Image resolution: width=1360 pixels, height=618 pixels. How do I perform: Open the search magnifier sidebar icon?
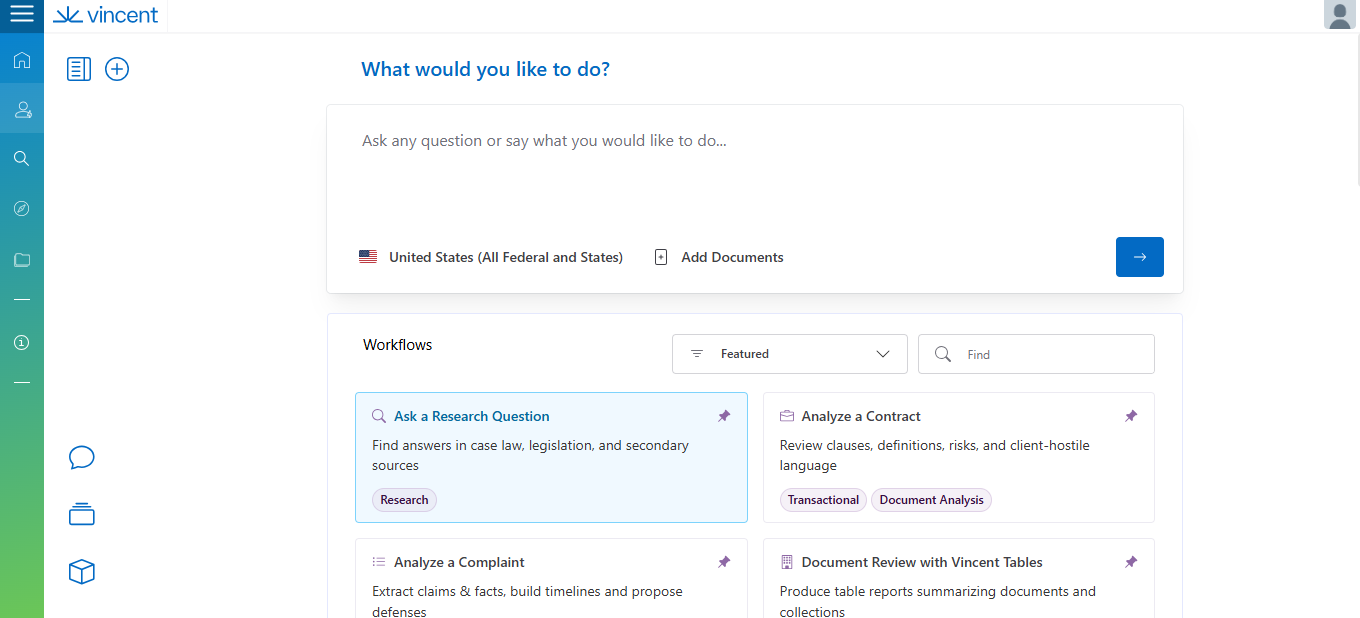pos(21,158)
